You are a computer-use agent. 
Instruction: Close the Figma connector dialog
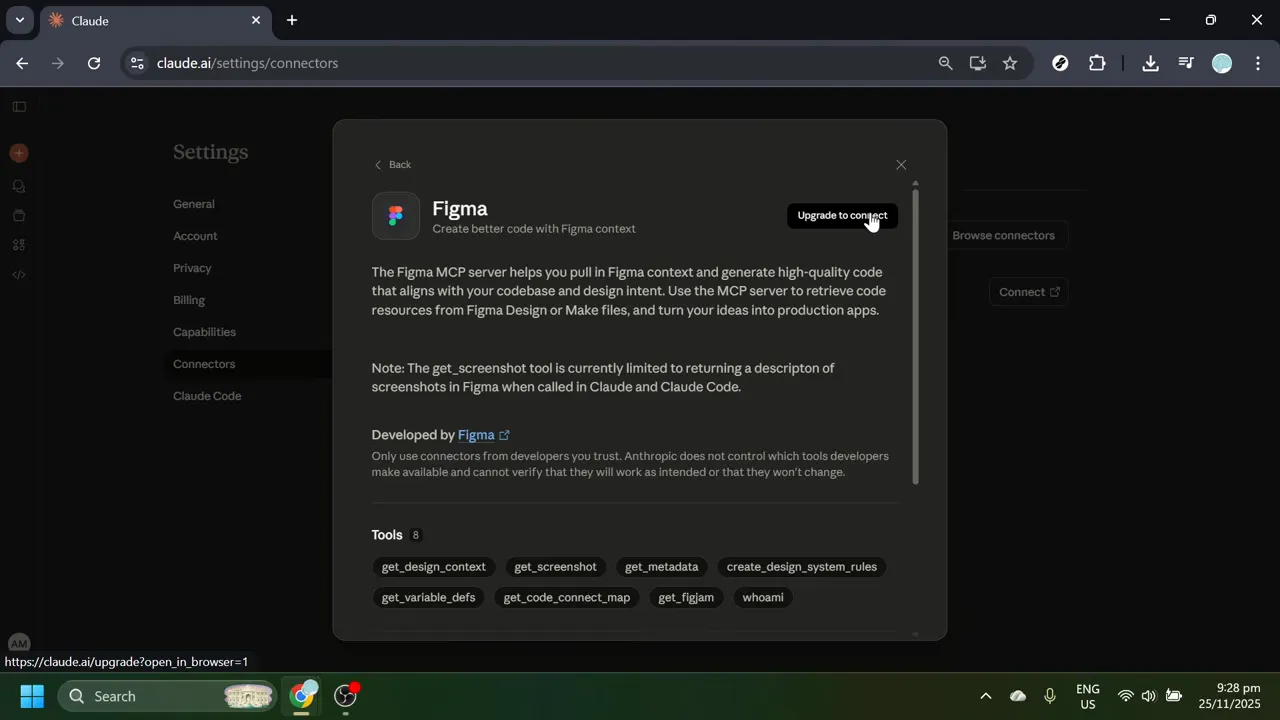(x=901, y=165)
